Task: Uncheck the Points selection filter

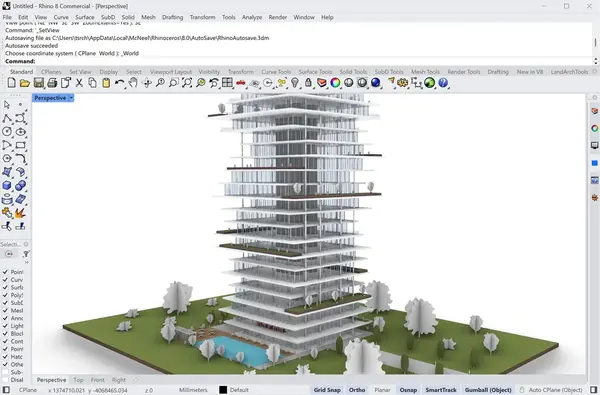Action: coord(5,272)
